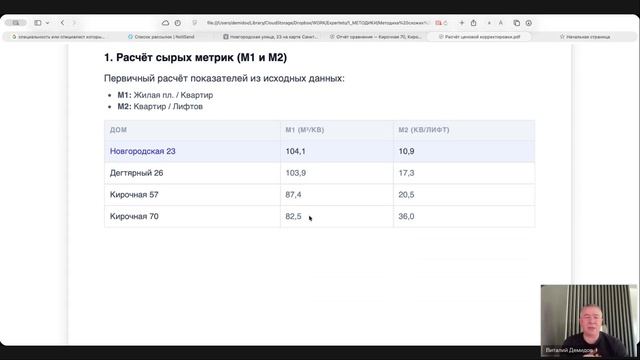Open the iCloud tabs cloud icon

point(165,23)
